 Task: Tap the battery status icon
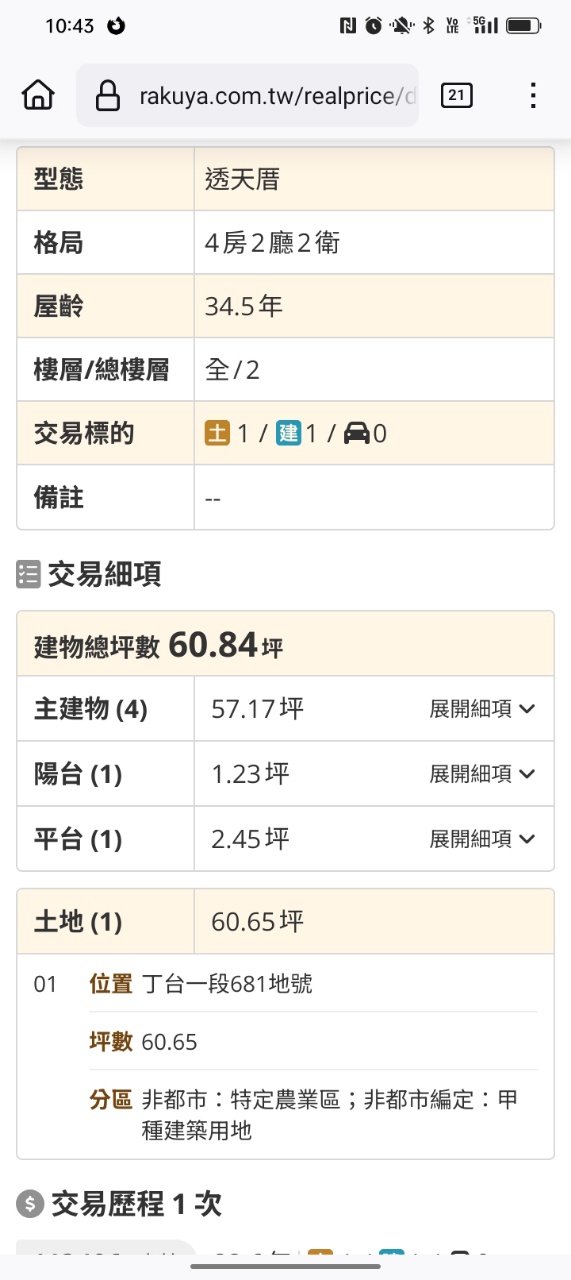(x=524, y=26)
